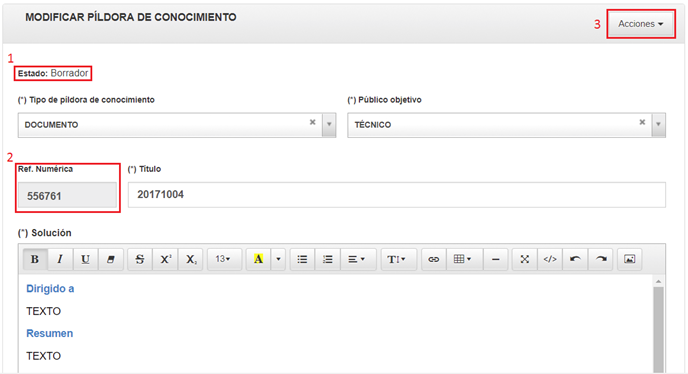
Task: Switch to code view in editor
Action: pyautogui.click(x=550, y=259)
